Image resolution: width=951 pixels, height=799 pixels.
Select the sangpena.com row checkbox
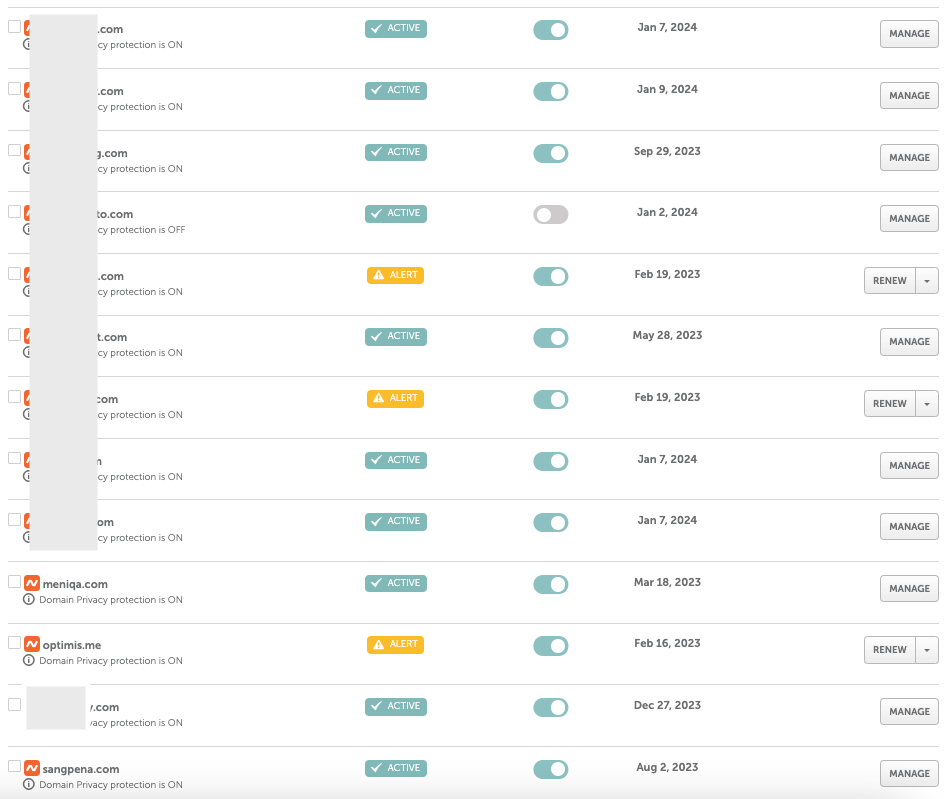click(14, 766)
